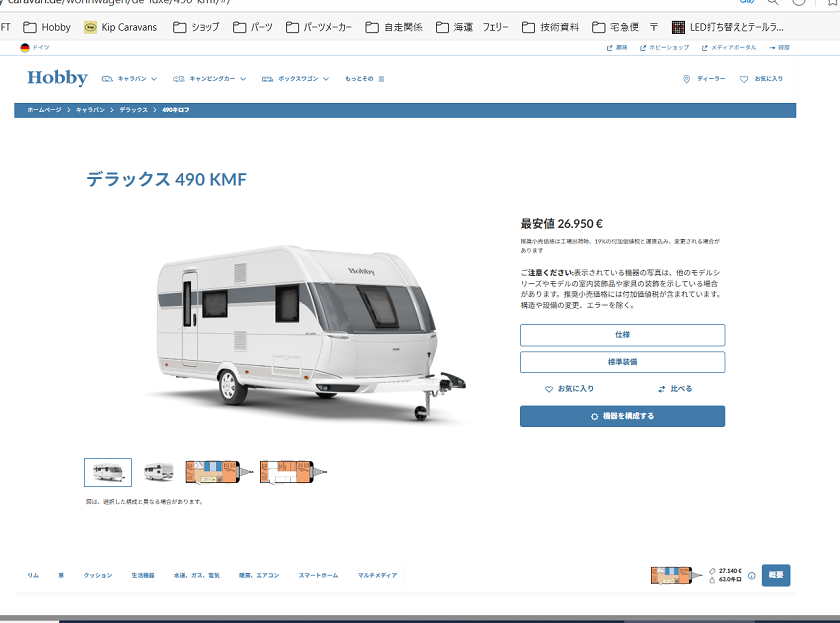
Task: Click the デラックス breadcrumb link
Action: [x=133, y=110]
